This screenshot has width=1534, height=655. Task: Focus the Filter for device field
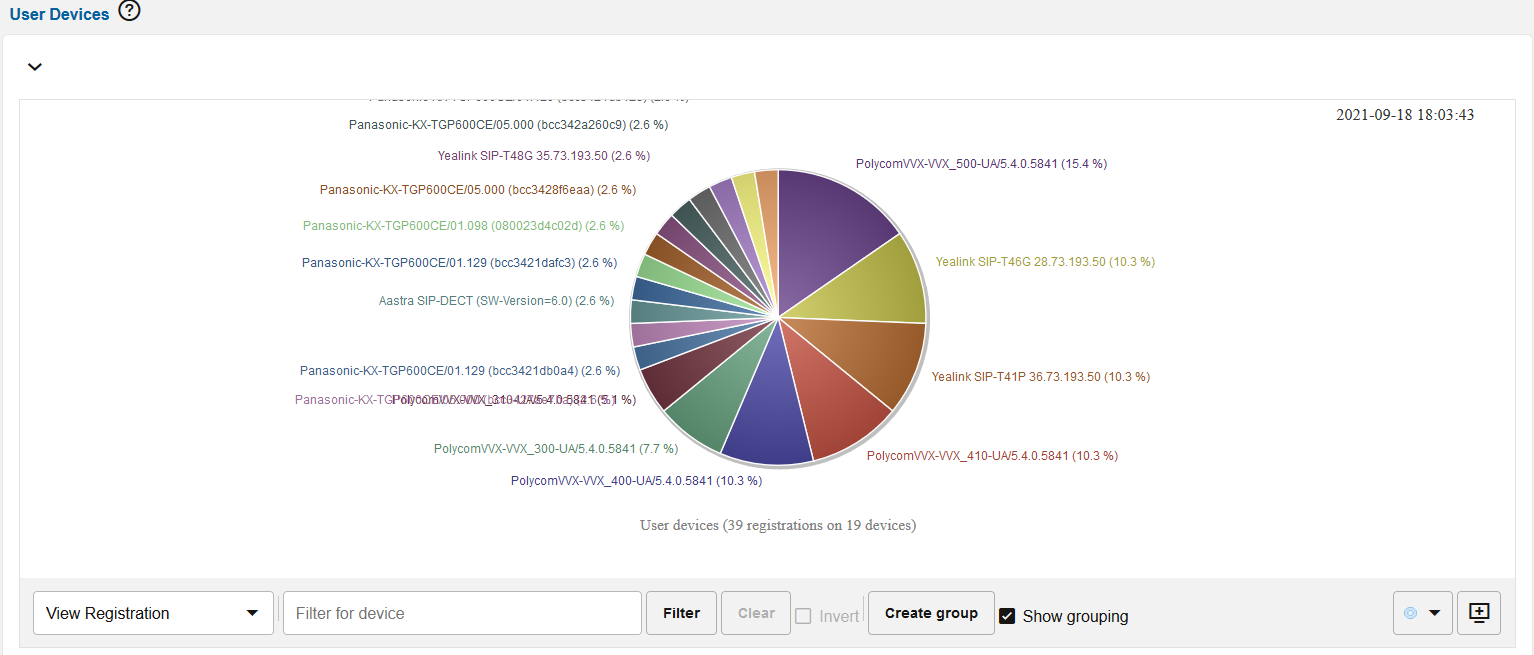coord(462,613)
